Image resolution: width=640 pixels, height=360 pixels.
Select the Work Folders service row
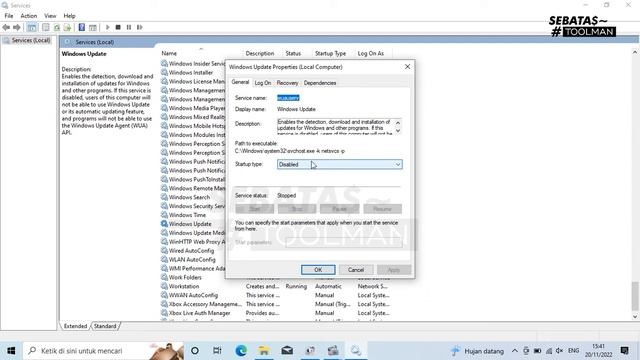pos(185,278)
